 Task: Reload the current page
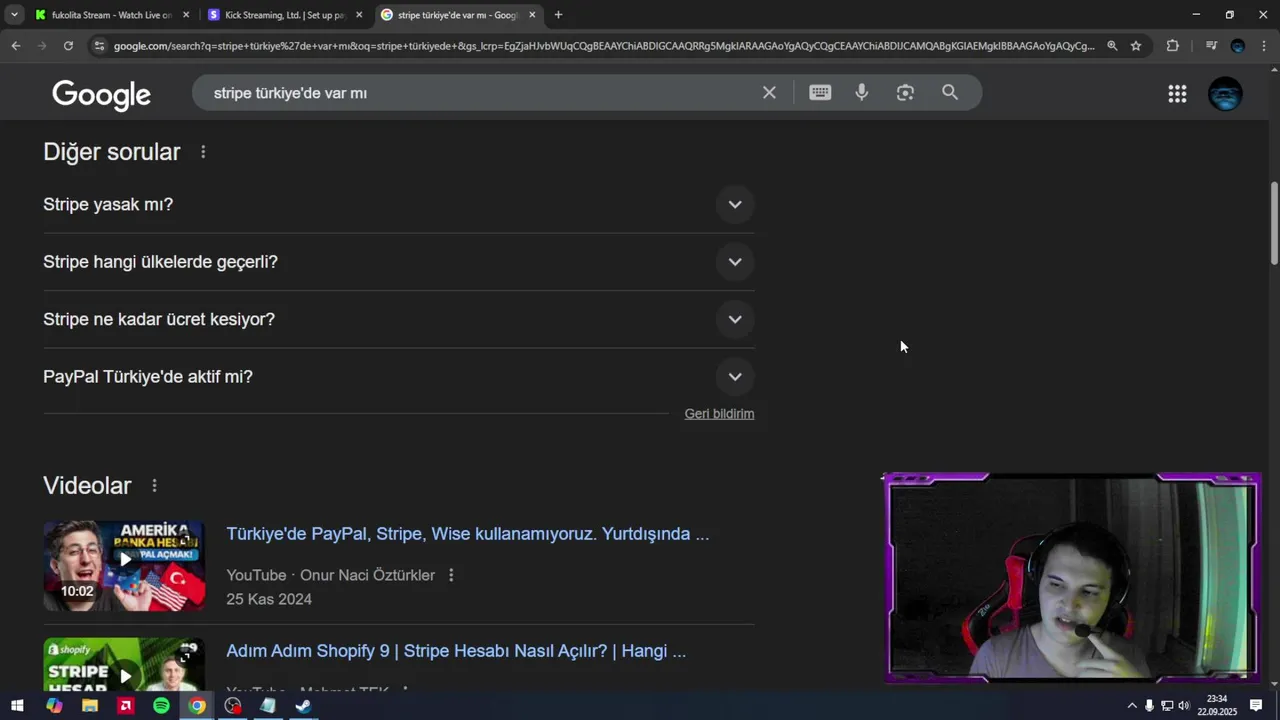point(68,46)
